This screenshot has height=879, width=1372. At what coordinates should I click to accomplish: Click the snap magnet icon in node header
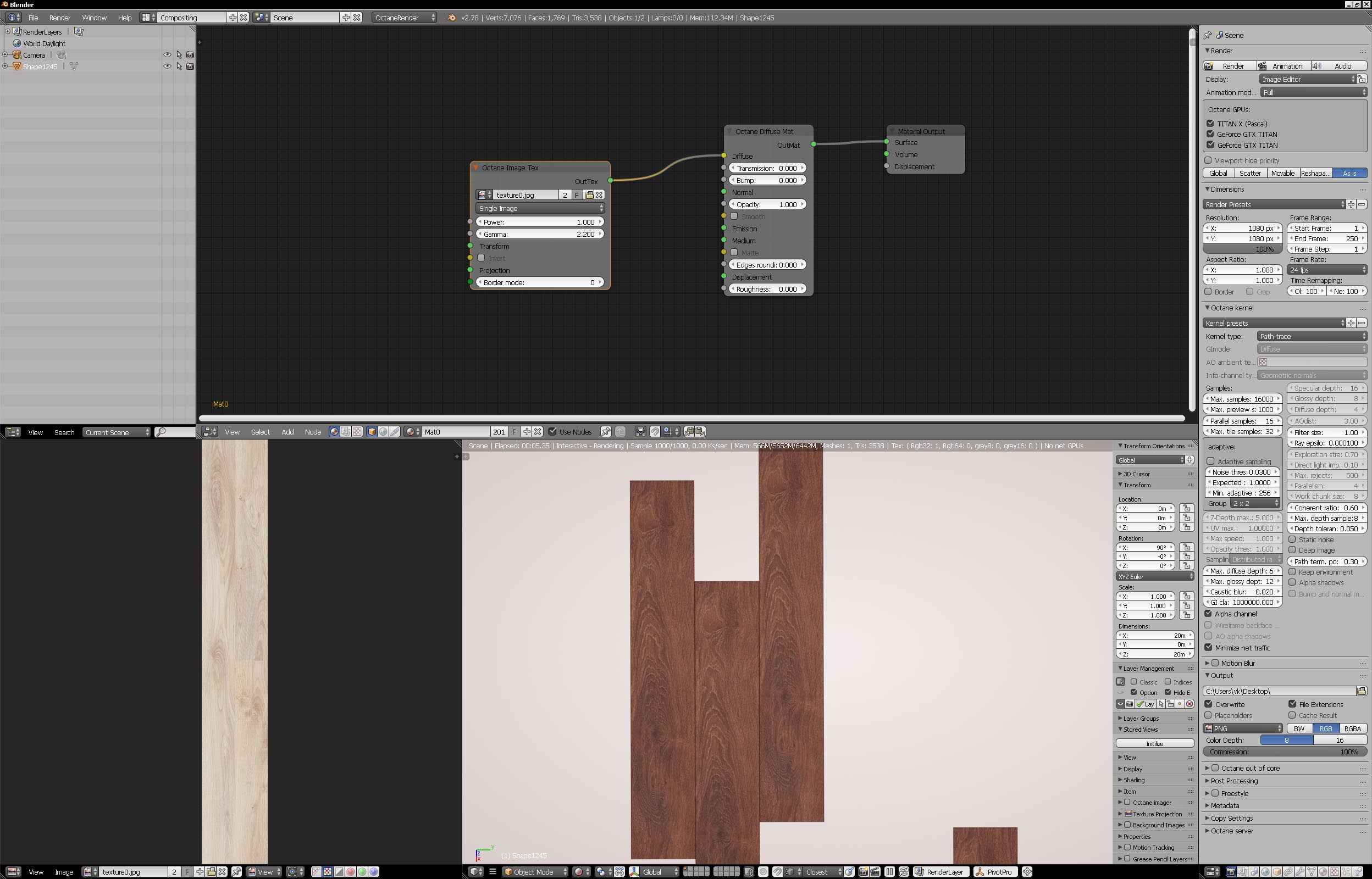point(655,432)
